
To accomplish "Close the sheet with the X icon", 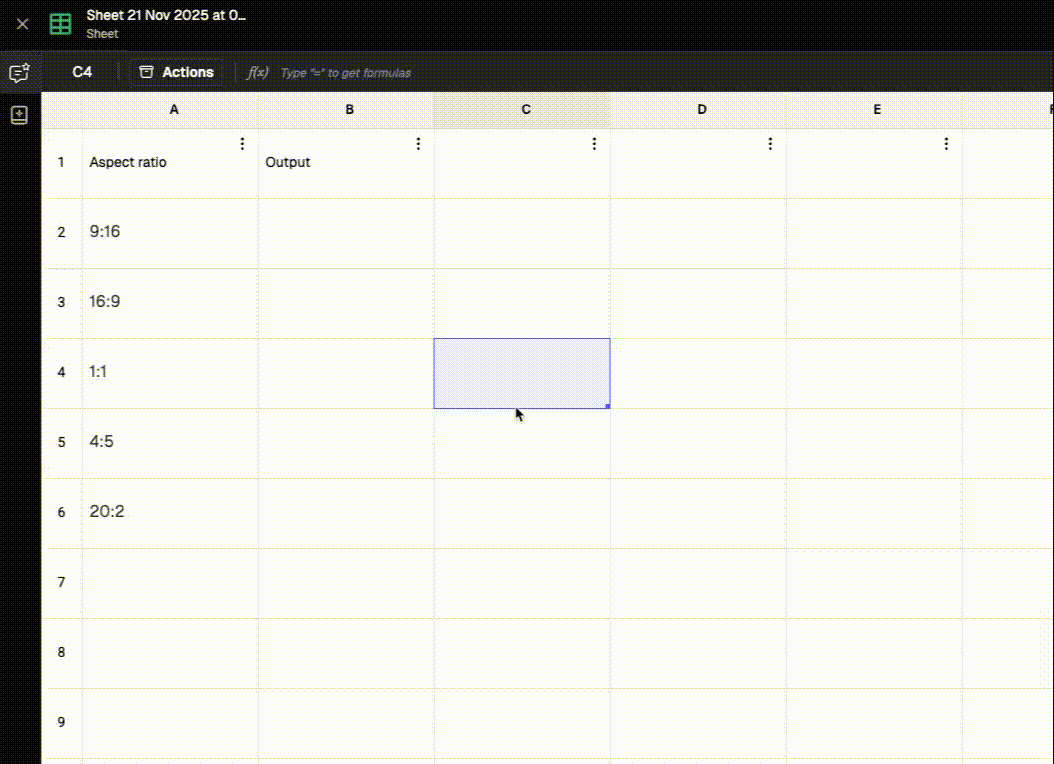I will coord(22,24).
